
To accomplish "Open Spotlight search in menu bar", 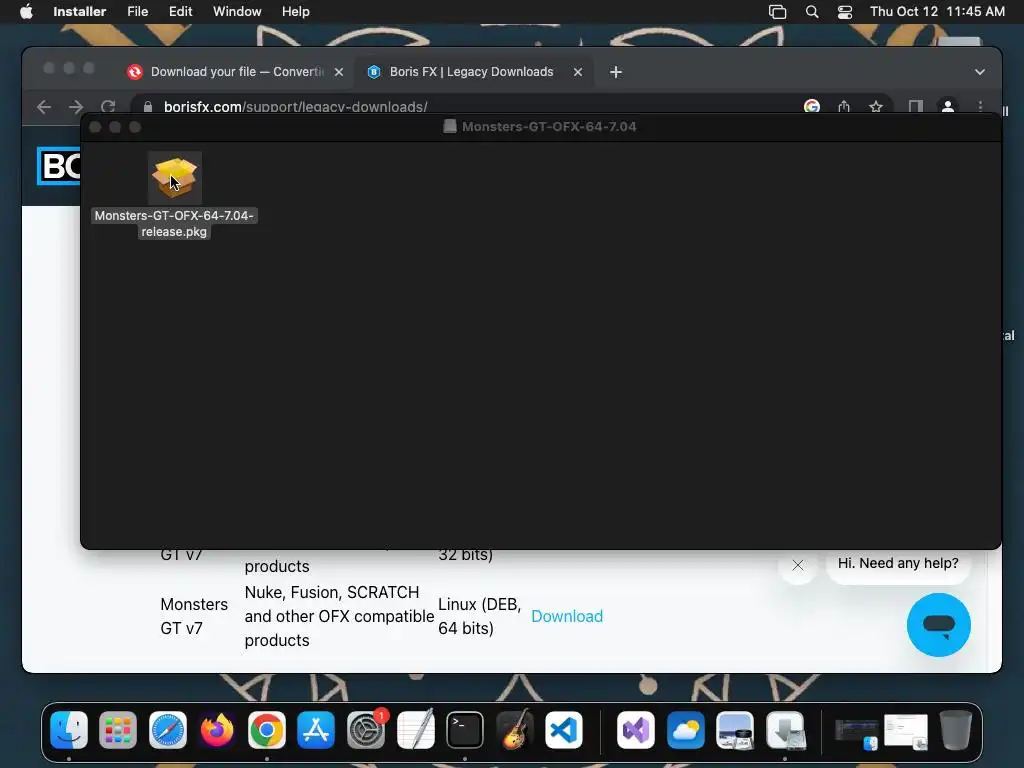I will coord(812,12).
